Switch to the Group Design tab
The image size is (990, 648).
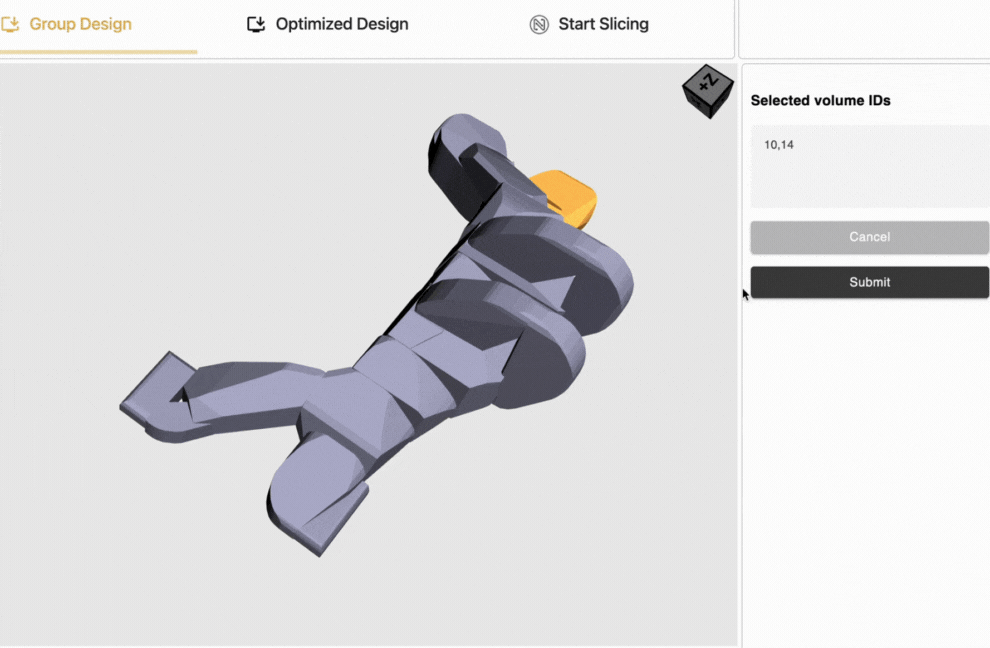80,24
